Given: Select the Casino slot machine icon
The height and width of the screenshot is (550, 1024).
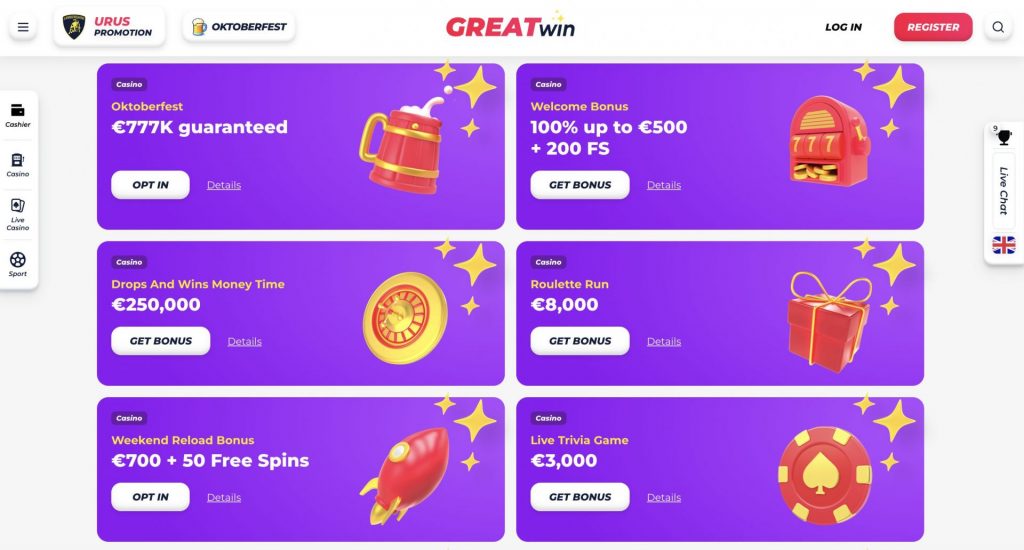Looking at the screenshot, I should coord(18,160).
